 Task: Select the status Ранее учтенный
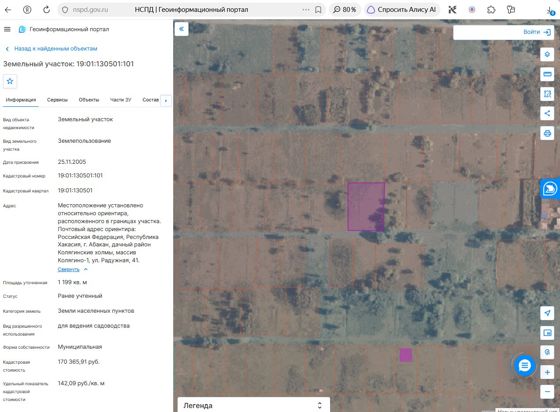coord(80,296)
